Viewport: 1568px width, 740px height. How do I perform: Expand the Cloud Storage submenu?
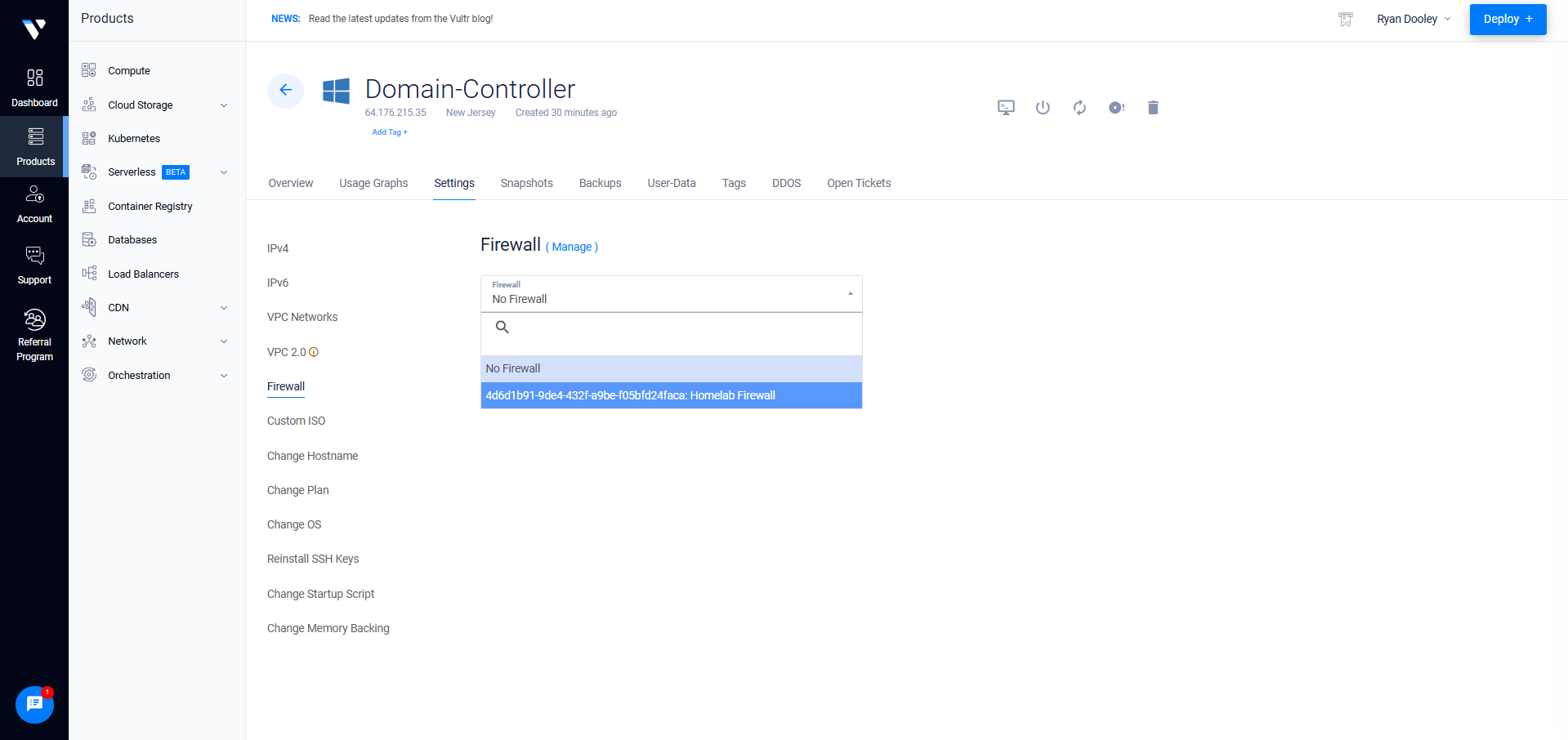(224, 105)
